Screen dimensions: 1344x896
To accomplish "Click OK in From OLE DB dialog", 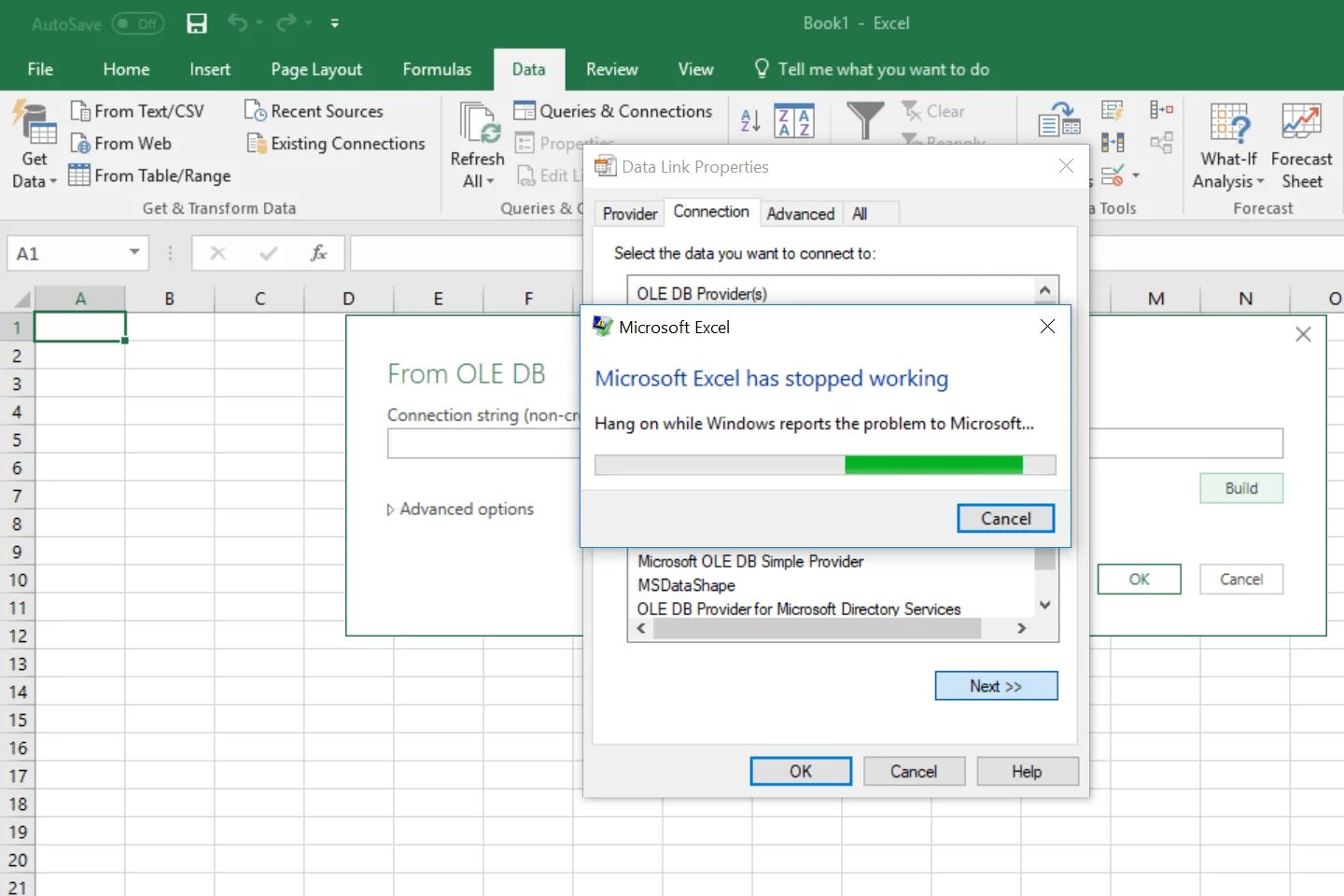I will [x=1139, y=579].
